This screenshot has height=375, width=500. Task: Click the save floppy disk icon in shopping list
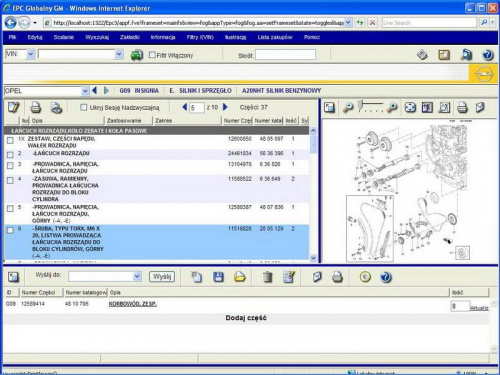click(218, 277)
